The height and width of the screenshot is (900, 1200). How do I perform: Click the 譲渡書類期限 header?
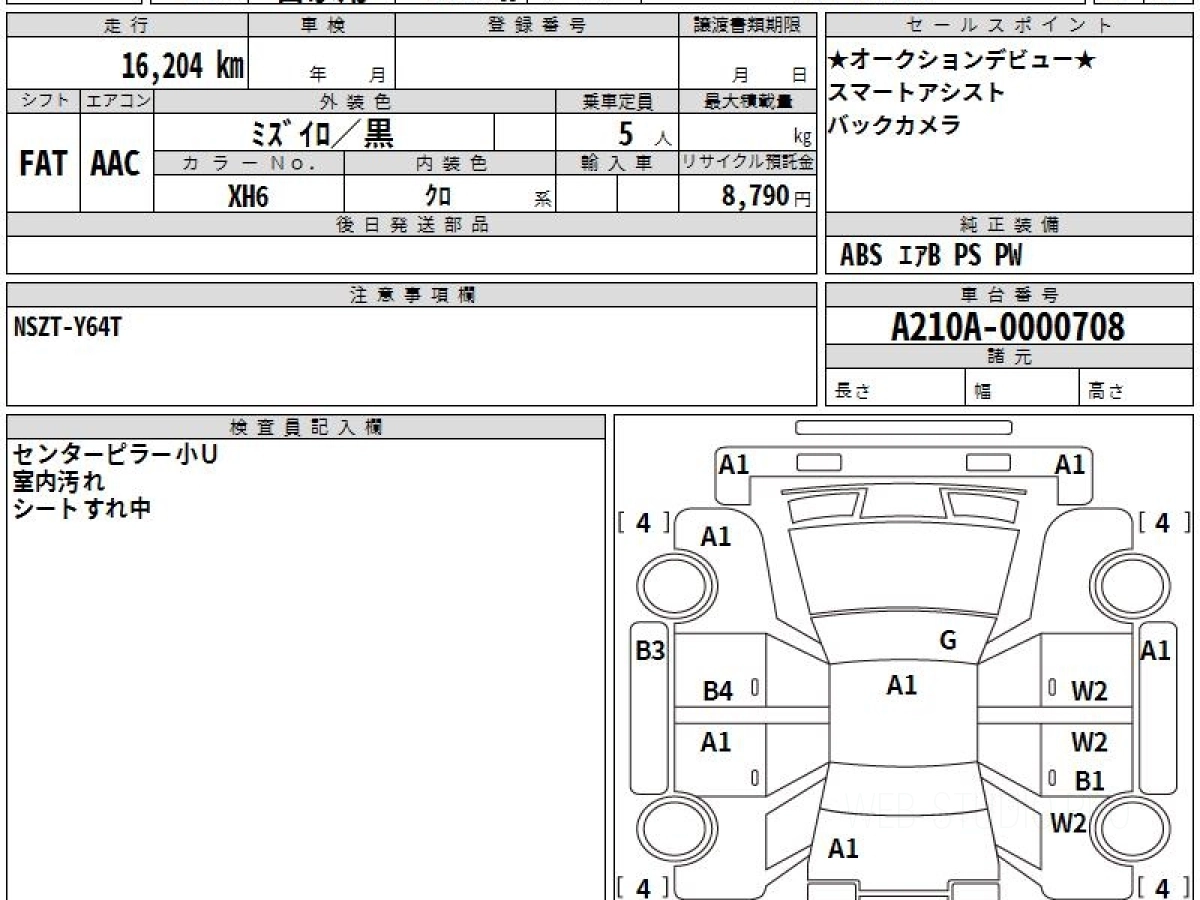(748, 26)
